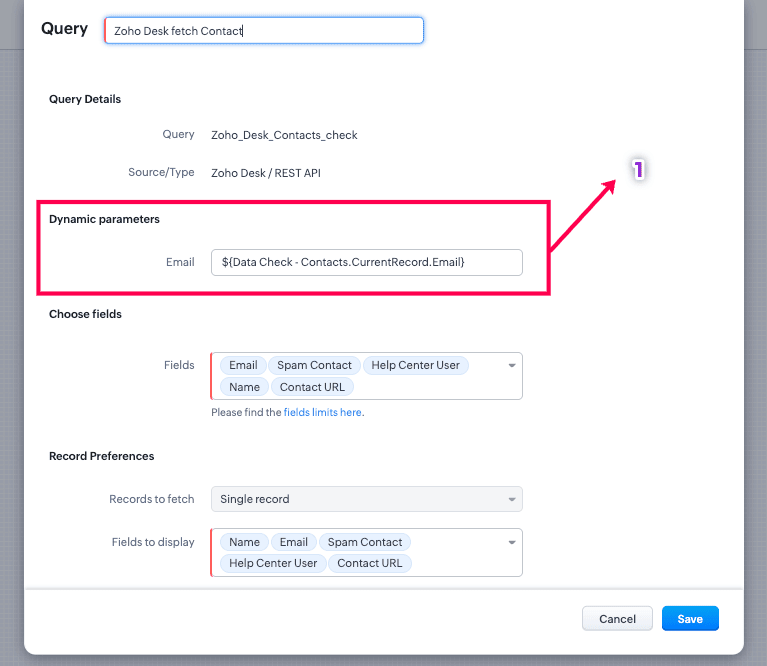Select Contact URL tag in Fields to display
Viewport: 767px width, 666px height.
tap(370, 563)
